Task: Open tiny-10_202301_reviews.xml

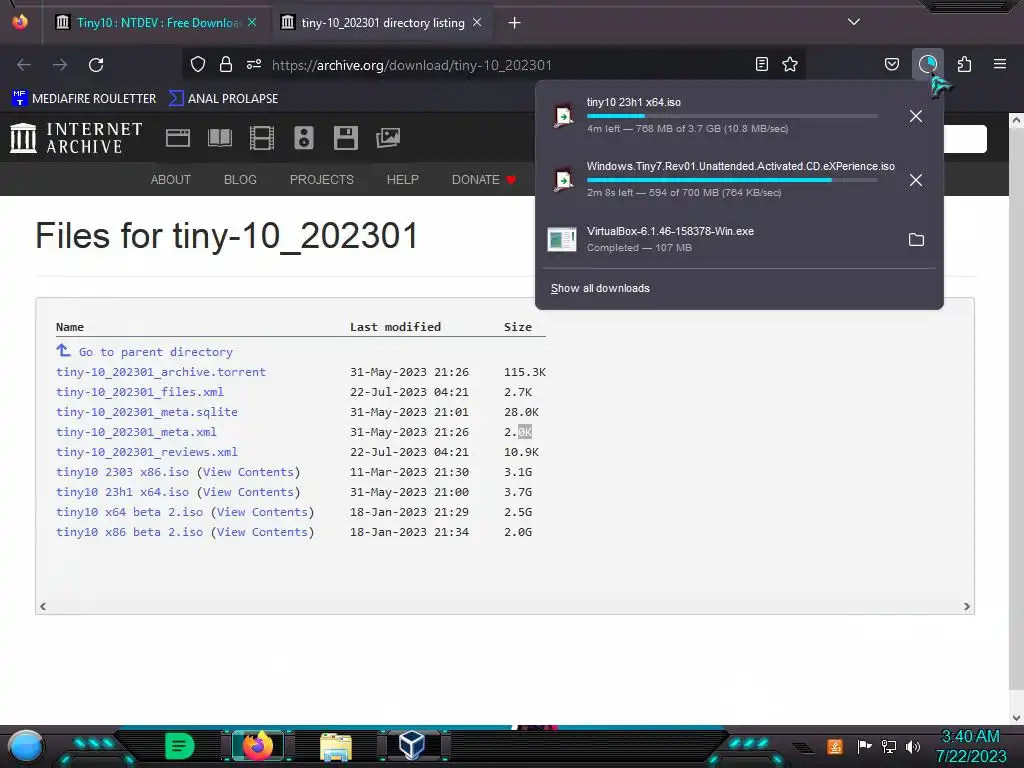Action: coord(147,452)
